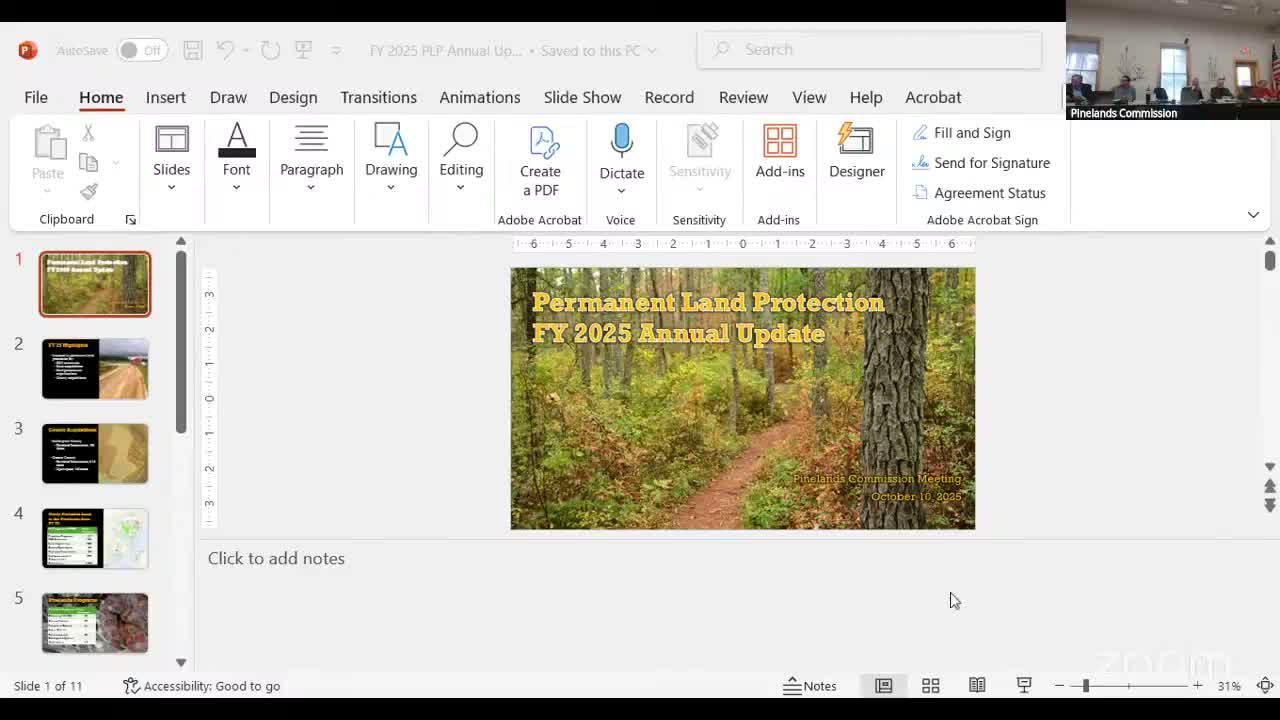Open the Transitions tab
The width and height of the screenshot is (1280, 720).
pos(378,97)
